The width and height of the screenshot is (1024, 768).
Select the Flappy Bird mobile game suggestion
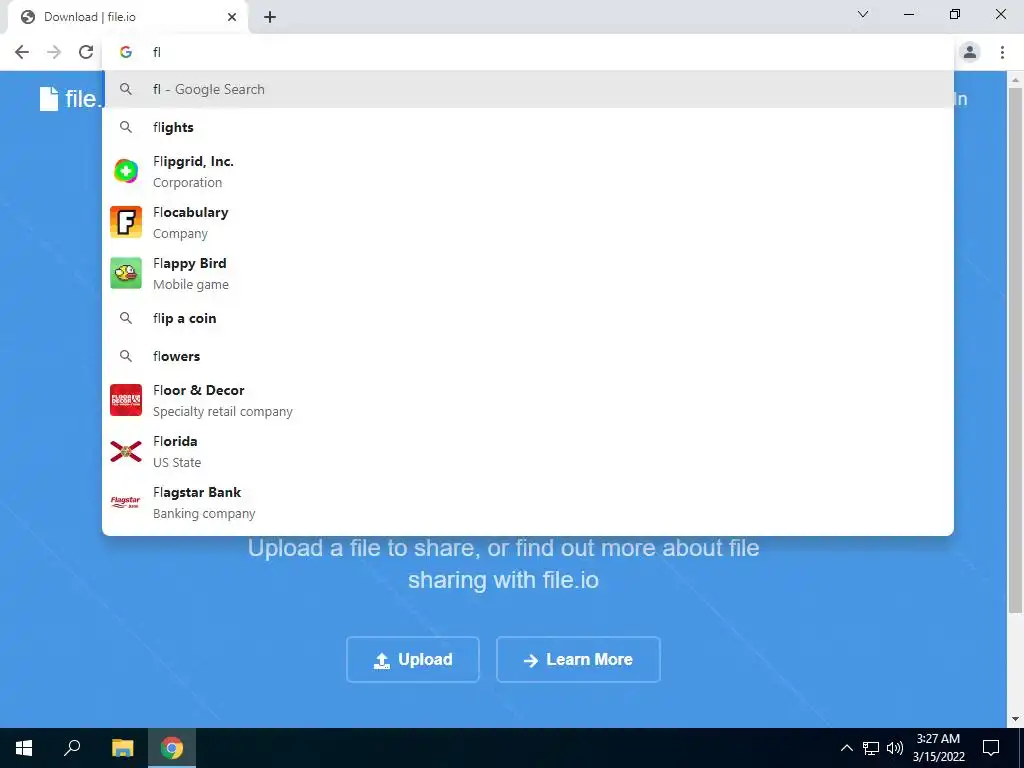click(528, 274)
